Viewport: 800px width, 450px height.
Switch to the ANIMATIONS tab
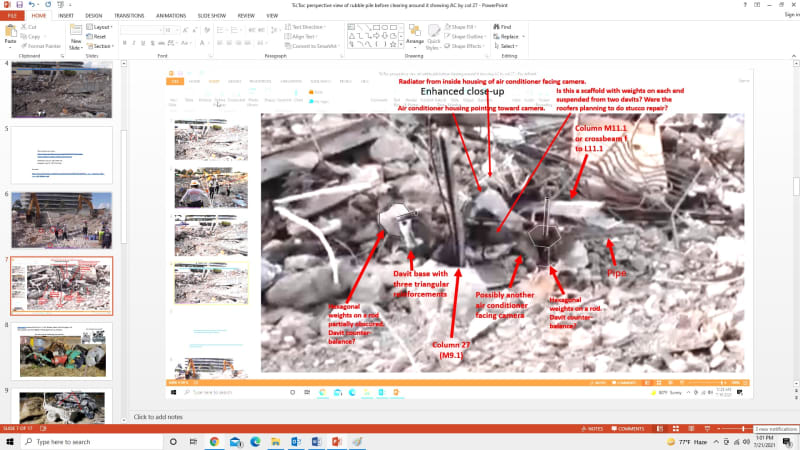pyautogui.click(x=171, y=16)
